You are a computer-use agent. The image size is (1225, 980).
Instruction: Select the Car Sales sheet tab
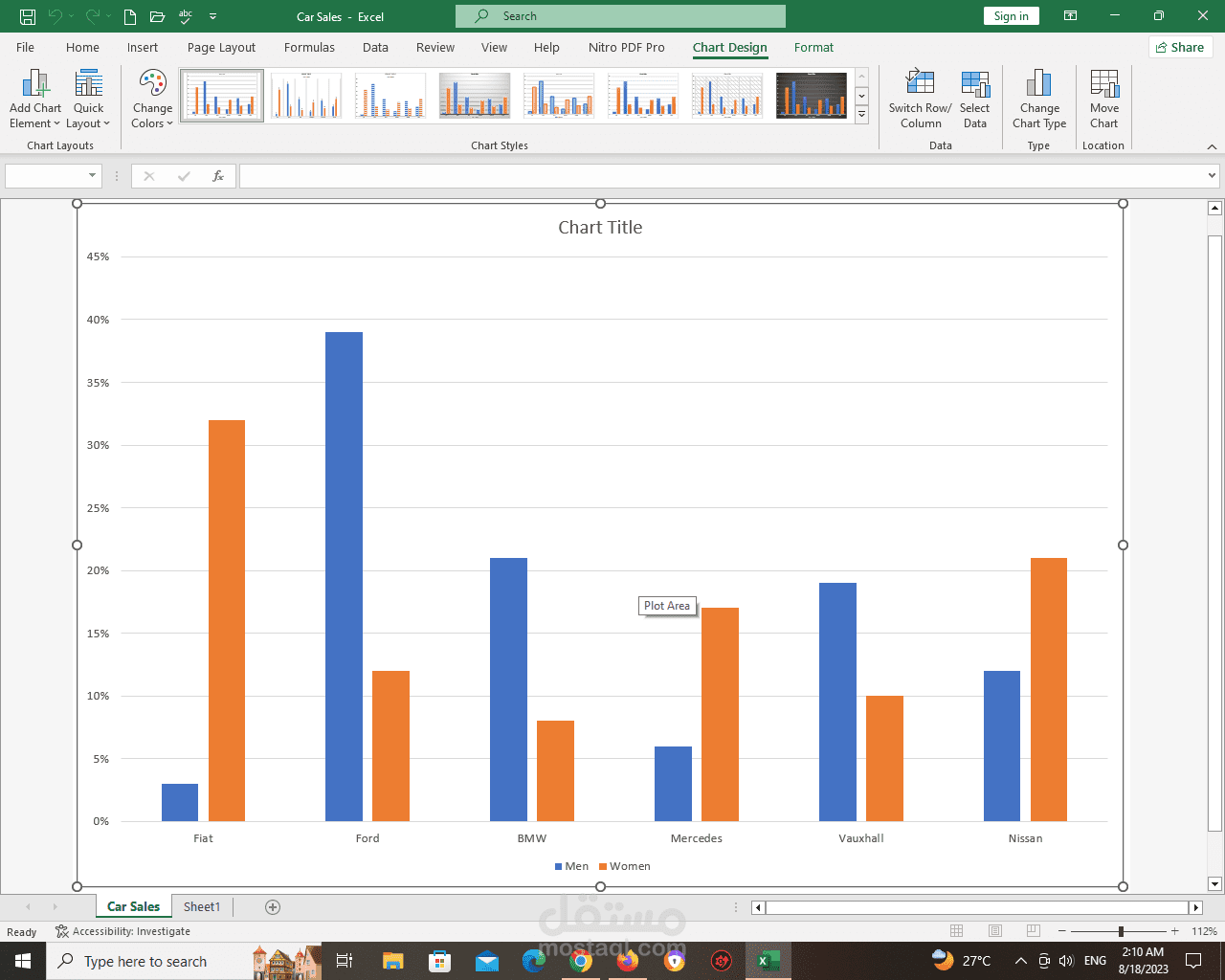[133, 906]
